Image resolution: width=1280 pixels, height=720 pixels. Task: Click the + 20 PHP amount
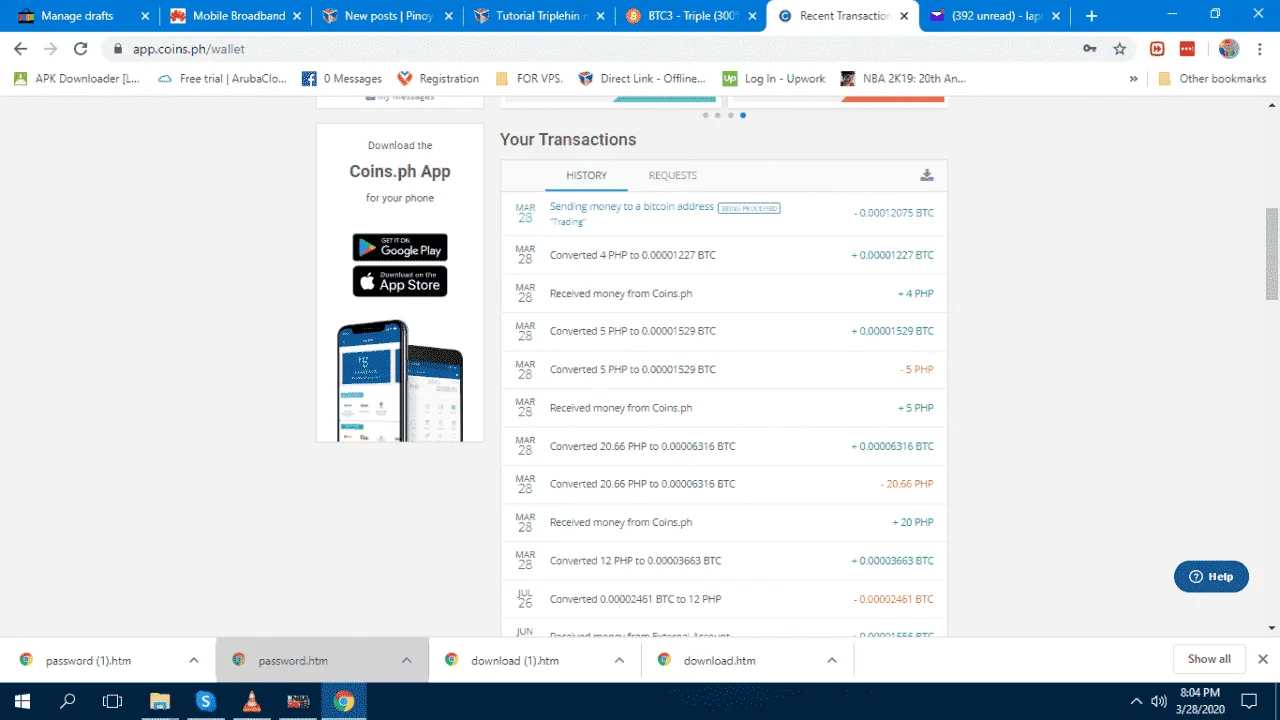point(912,522)
